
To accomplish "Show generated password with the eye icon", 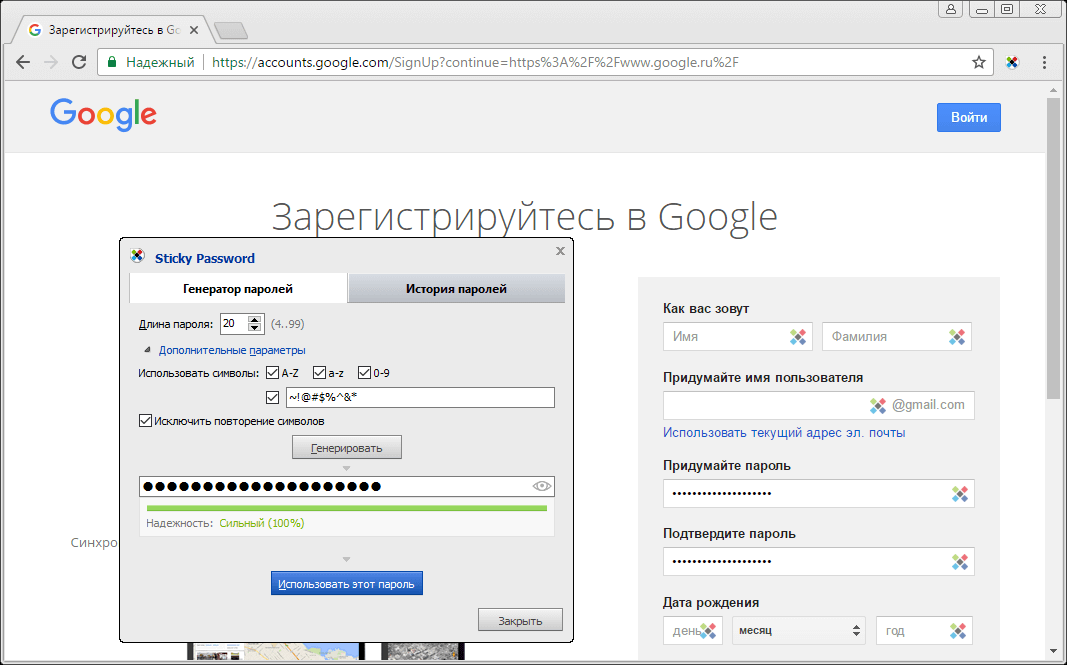I will pyautogui.click(x=542, y=486).
